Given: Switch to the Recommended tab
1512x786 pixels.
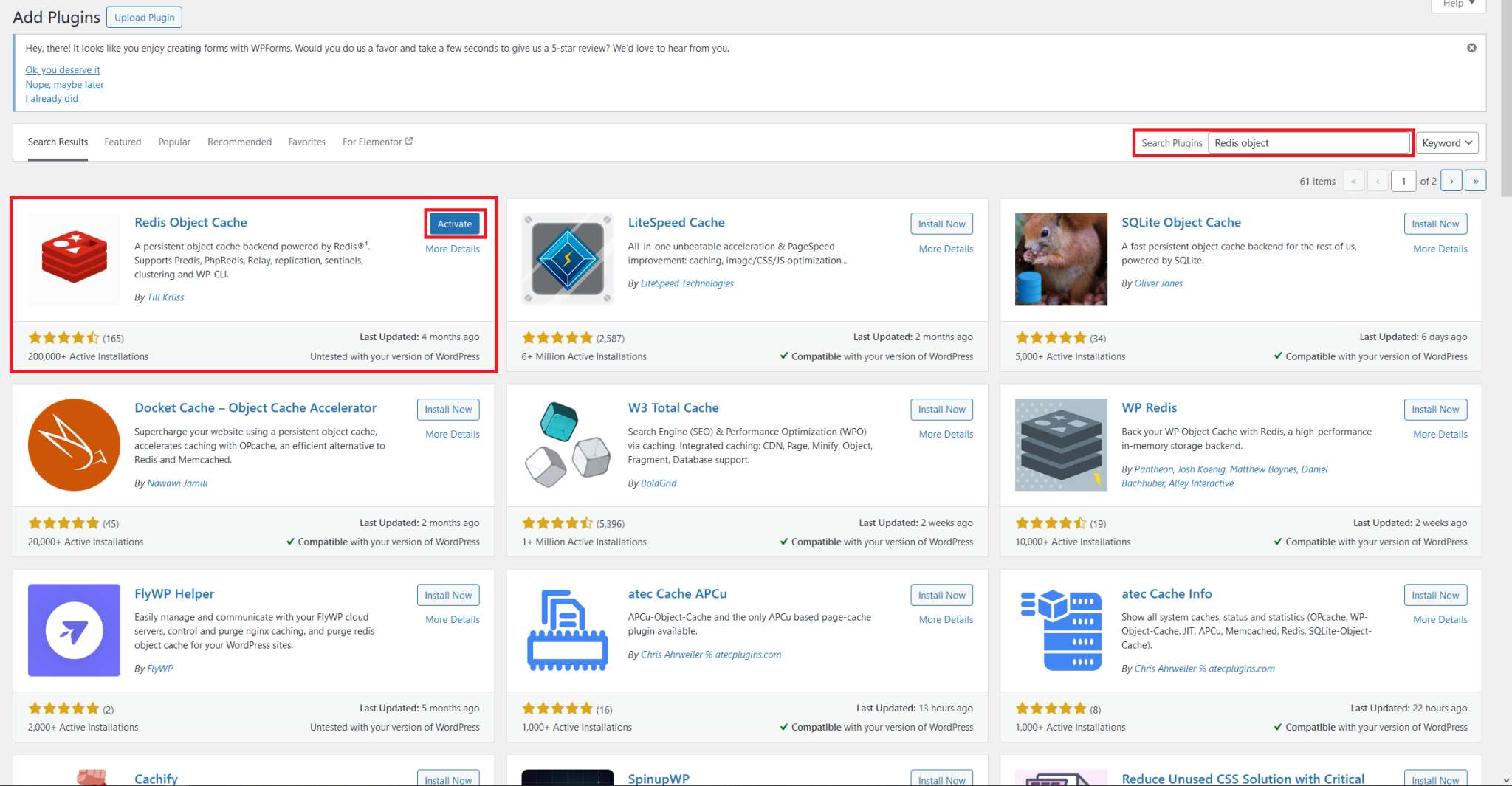Looking at the screenshot, I should point(239,142).
